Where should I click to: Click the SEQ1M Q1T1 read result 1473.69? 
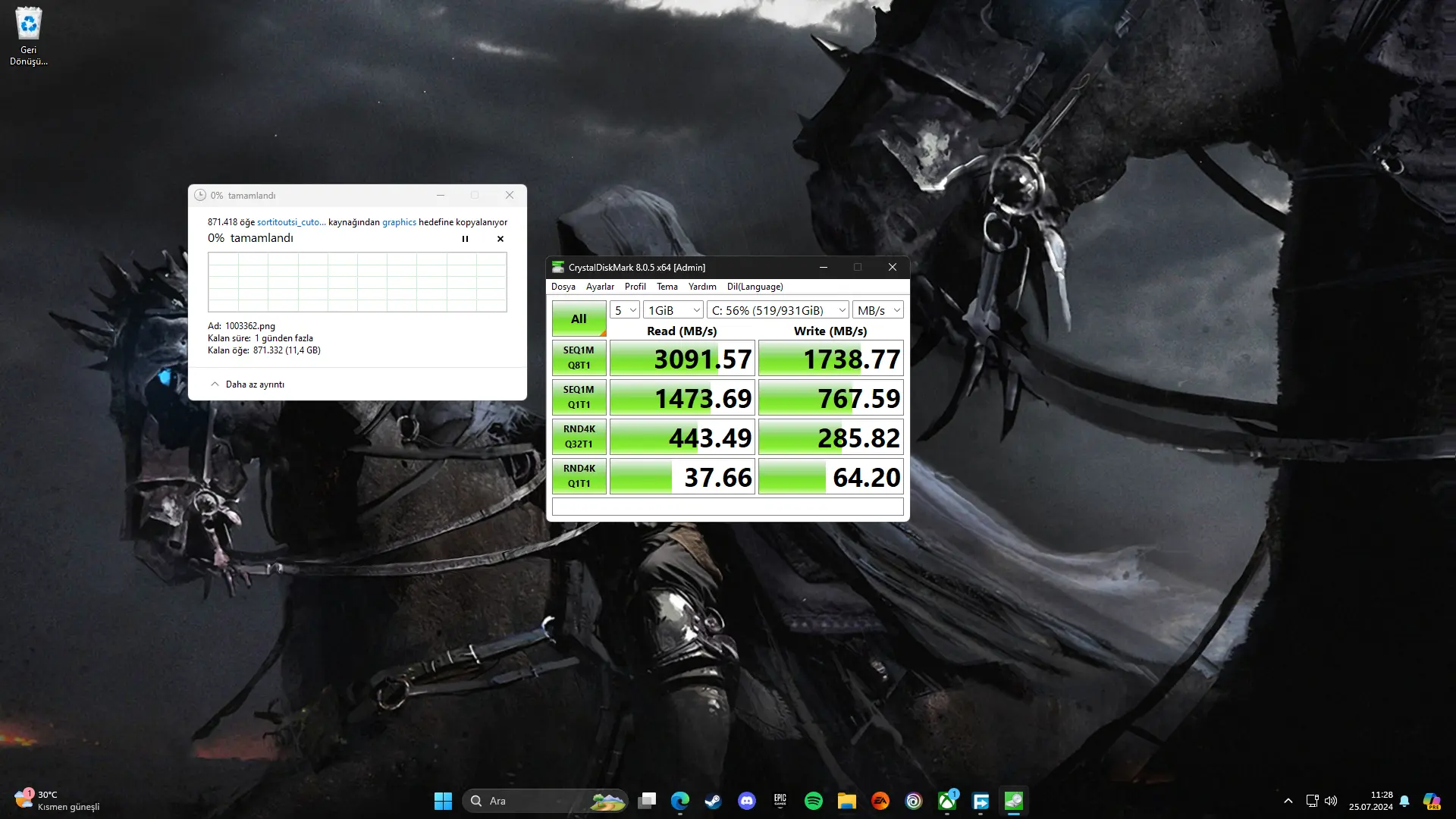[x=682, y=397]
